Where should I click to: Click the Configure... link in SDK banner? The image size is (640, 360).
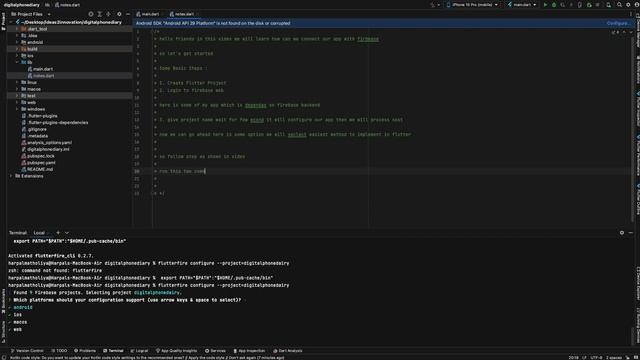point(618,23)
